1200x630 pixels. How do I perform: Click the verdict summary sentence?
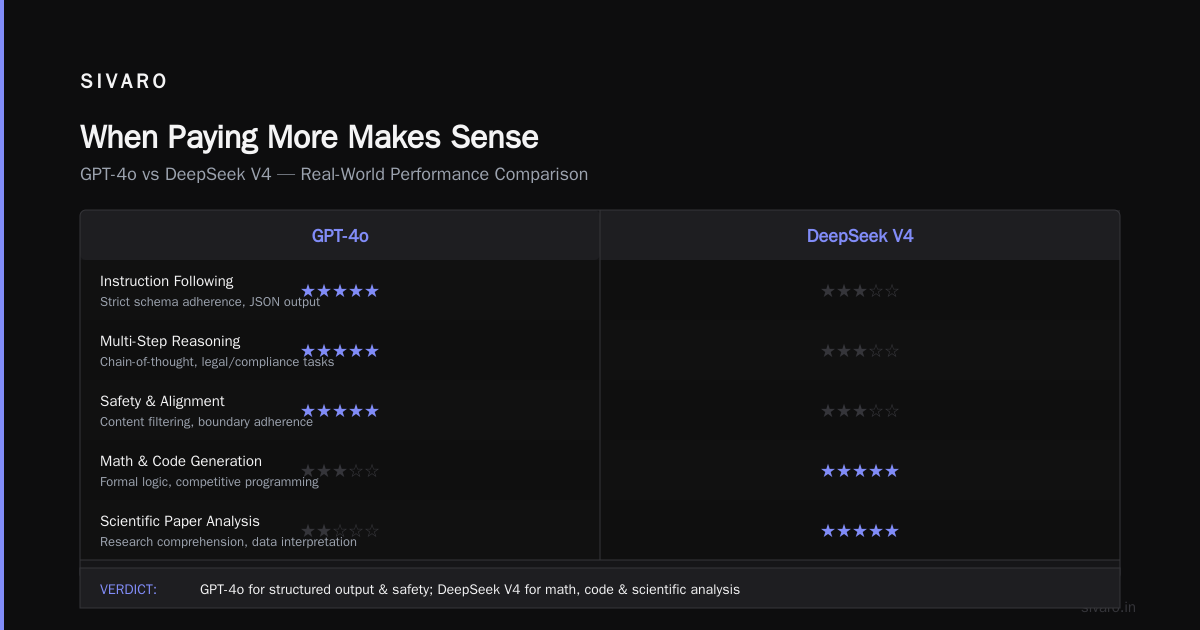click(x=470, y=589)
